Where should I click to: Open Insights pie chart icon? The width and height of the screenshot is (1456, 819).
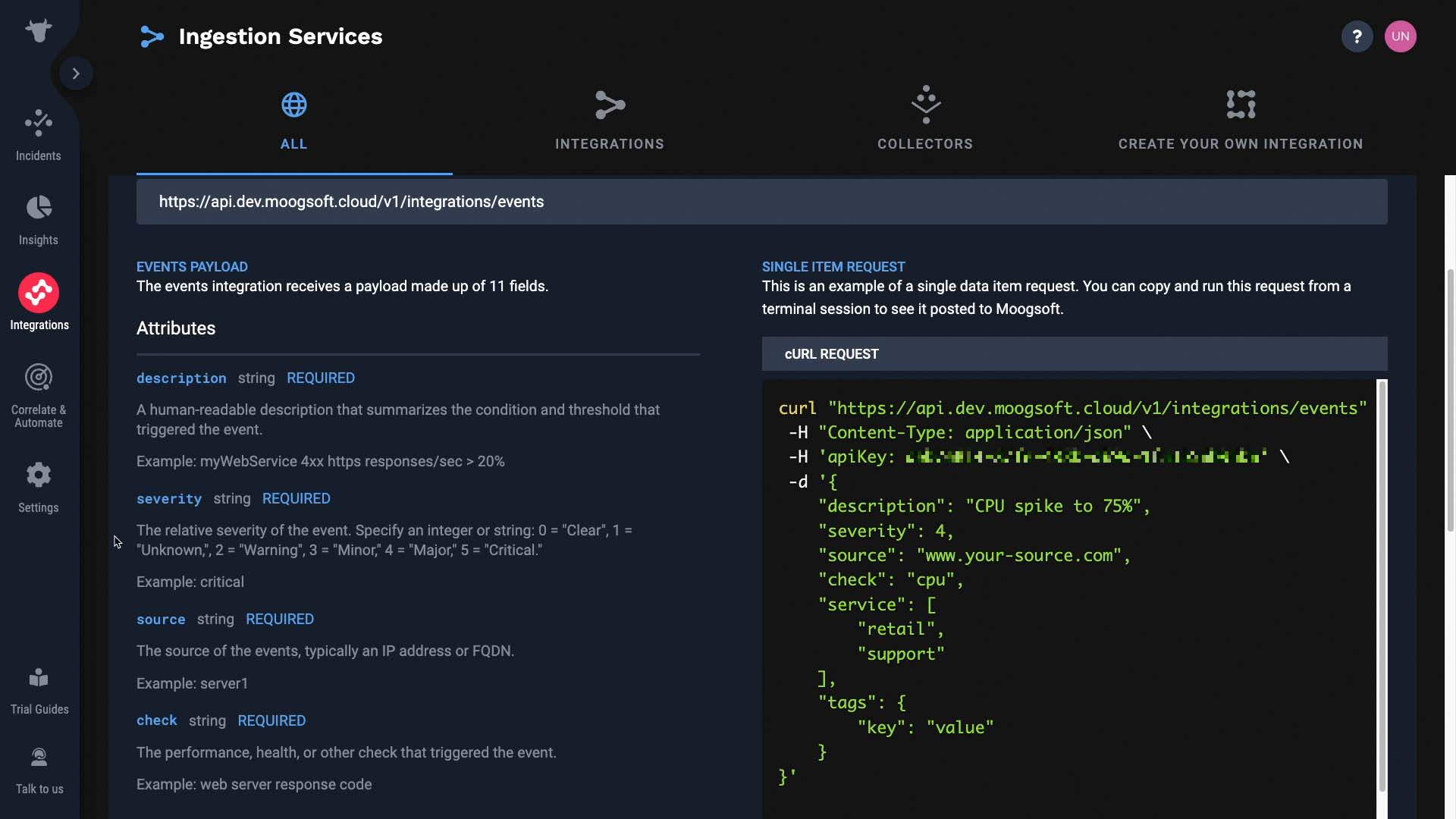click(x=39, y=207)
